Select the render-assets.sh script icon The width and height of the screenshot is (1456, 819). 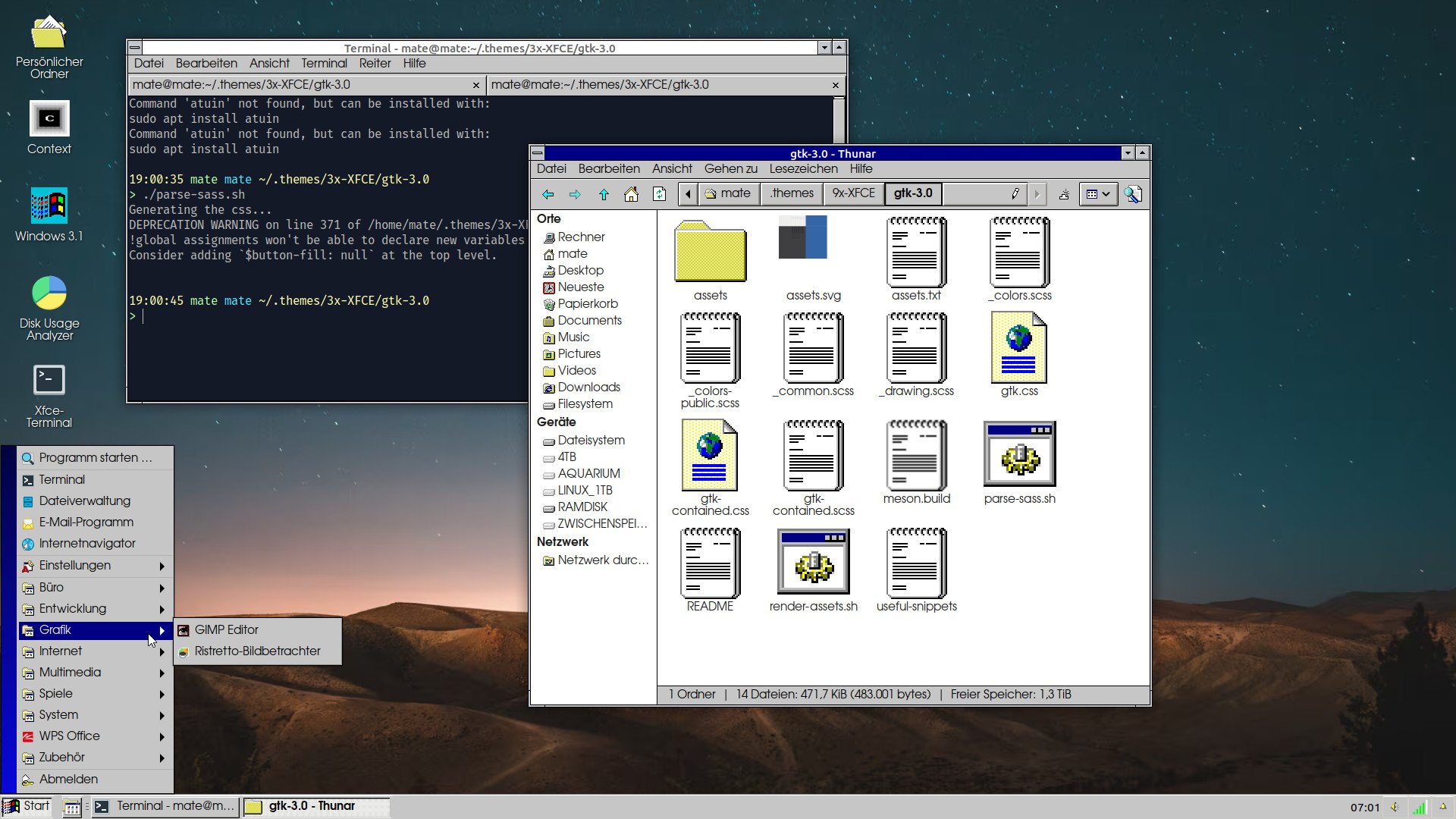[813, 562]
